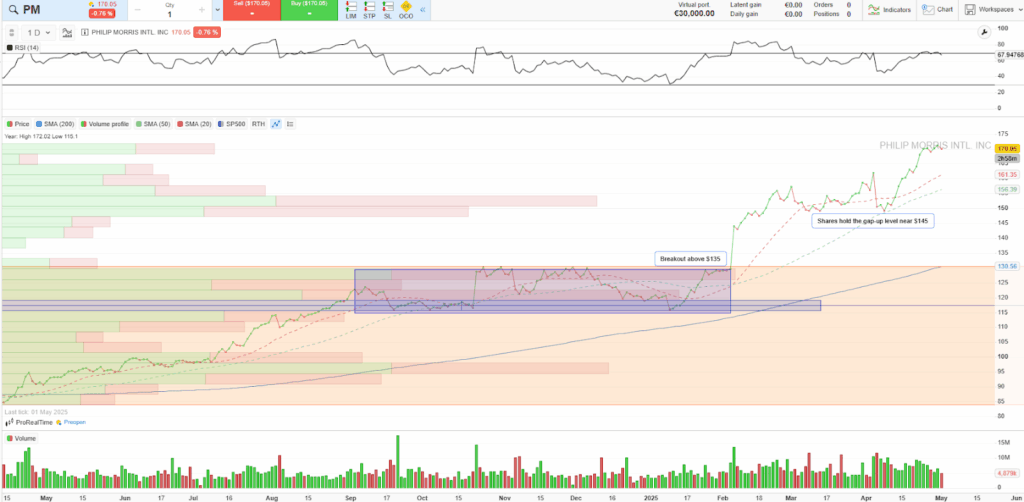Open the 1 D timeframe dropdown
The image size is (1024, 502).
(39, 32)
